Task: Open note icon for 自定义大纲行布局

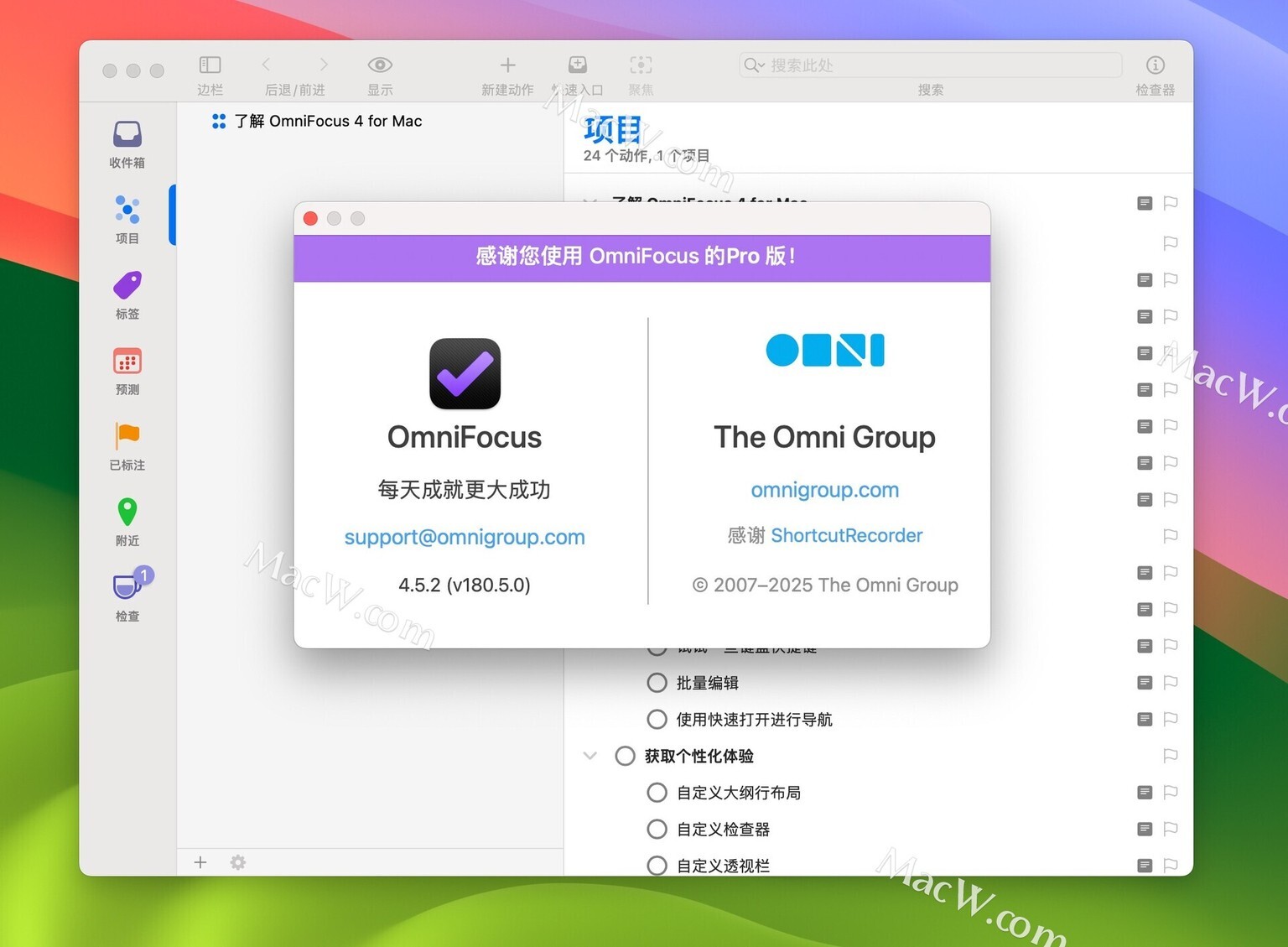Action: pos(1145,792)
